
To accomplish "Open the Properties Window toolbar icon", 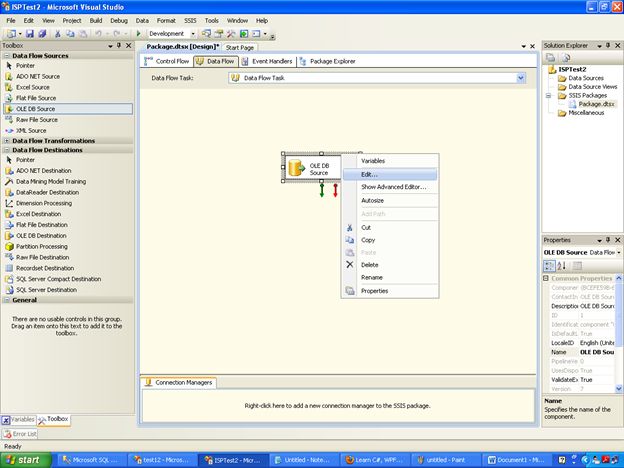I will (x=218, y=34).
